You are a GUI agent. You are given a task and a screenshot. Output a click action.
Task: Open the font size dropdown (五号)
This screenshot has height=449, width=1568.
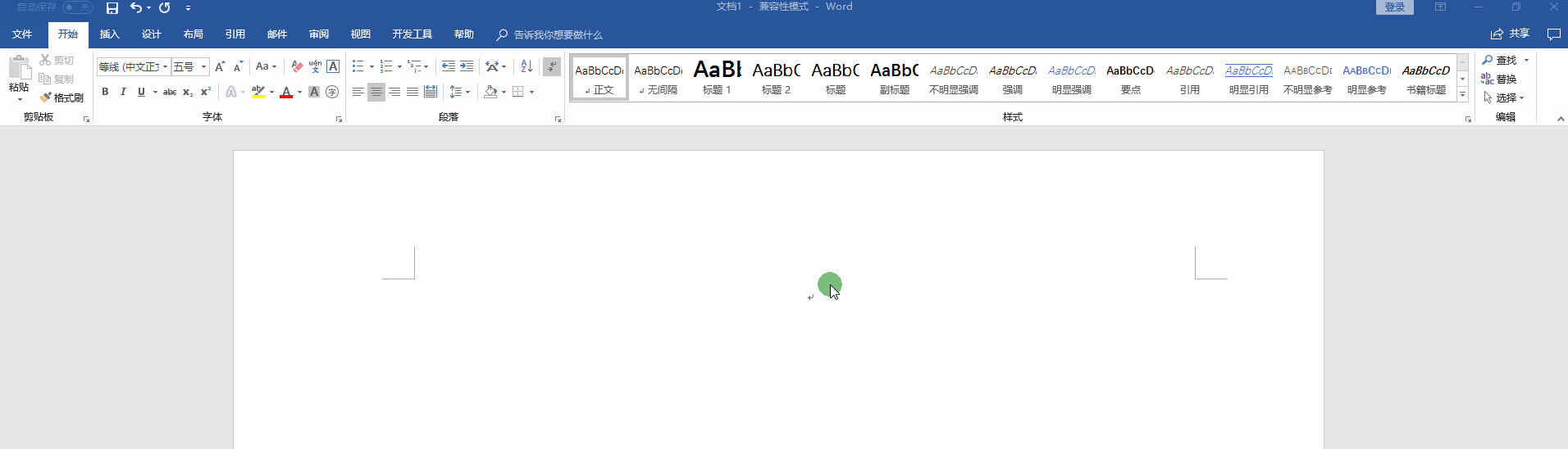[x=203, y=67]
